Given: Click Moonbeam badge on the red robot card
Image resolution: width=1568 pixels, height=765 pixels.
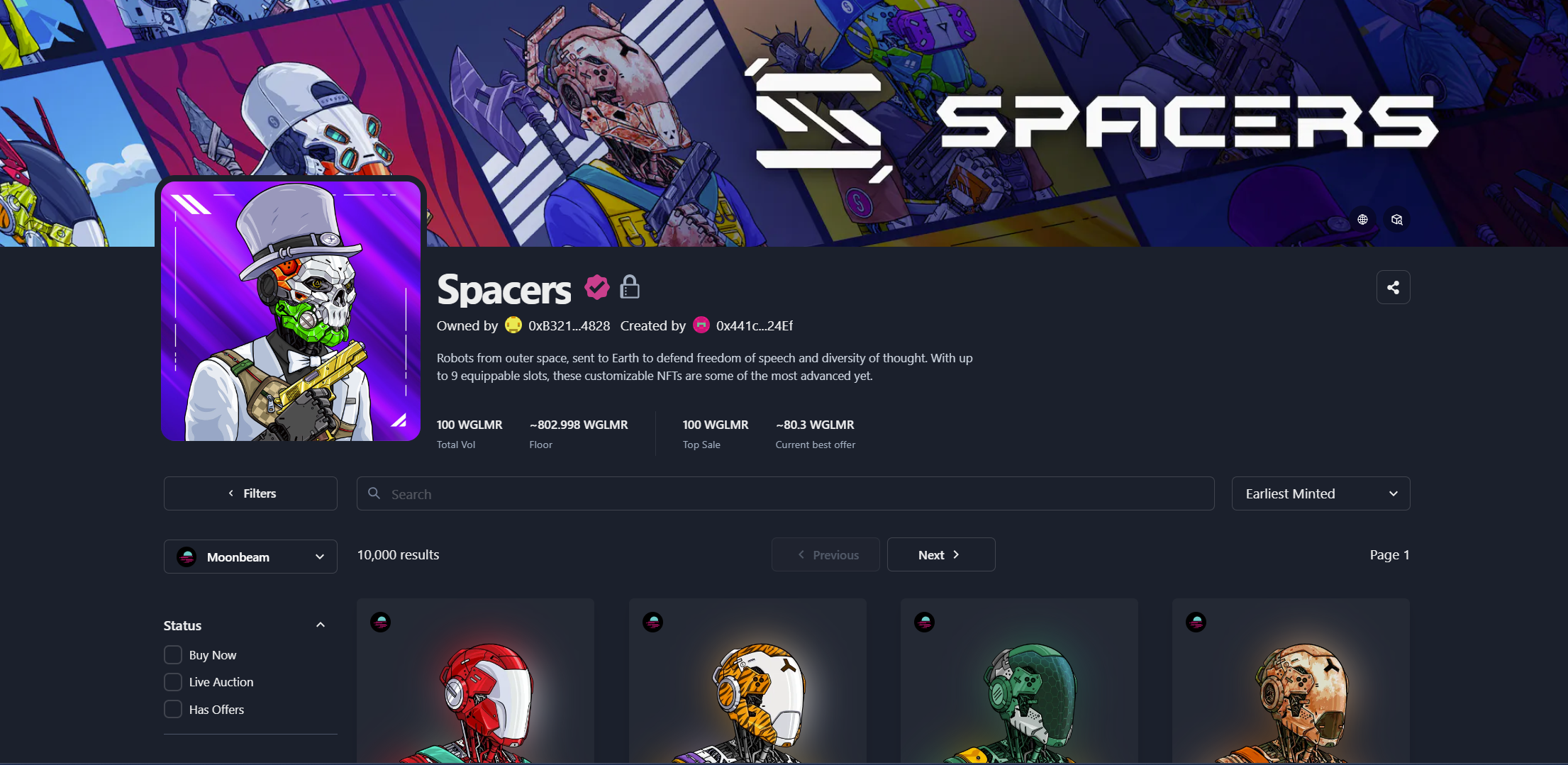Looking at the screenshot, I should pyautogui.click(x=381, y=622).
